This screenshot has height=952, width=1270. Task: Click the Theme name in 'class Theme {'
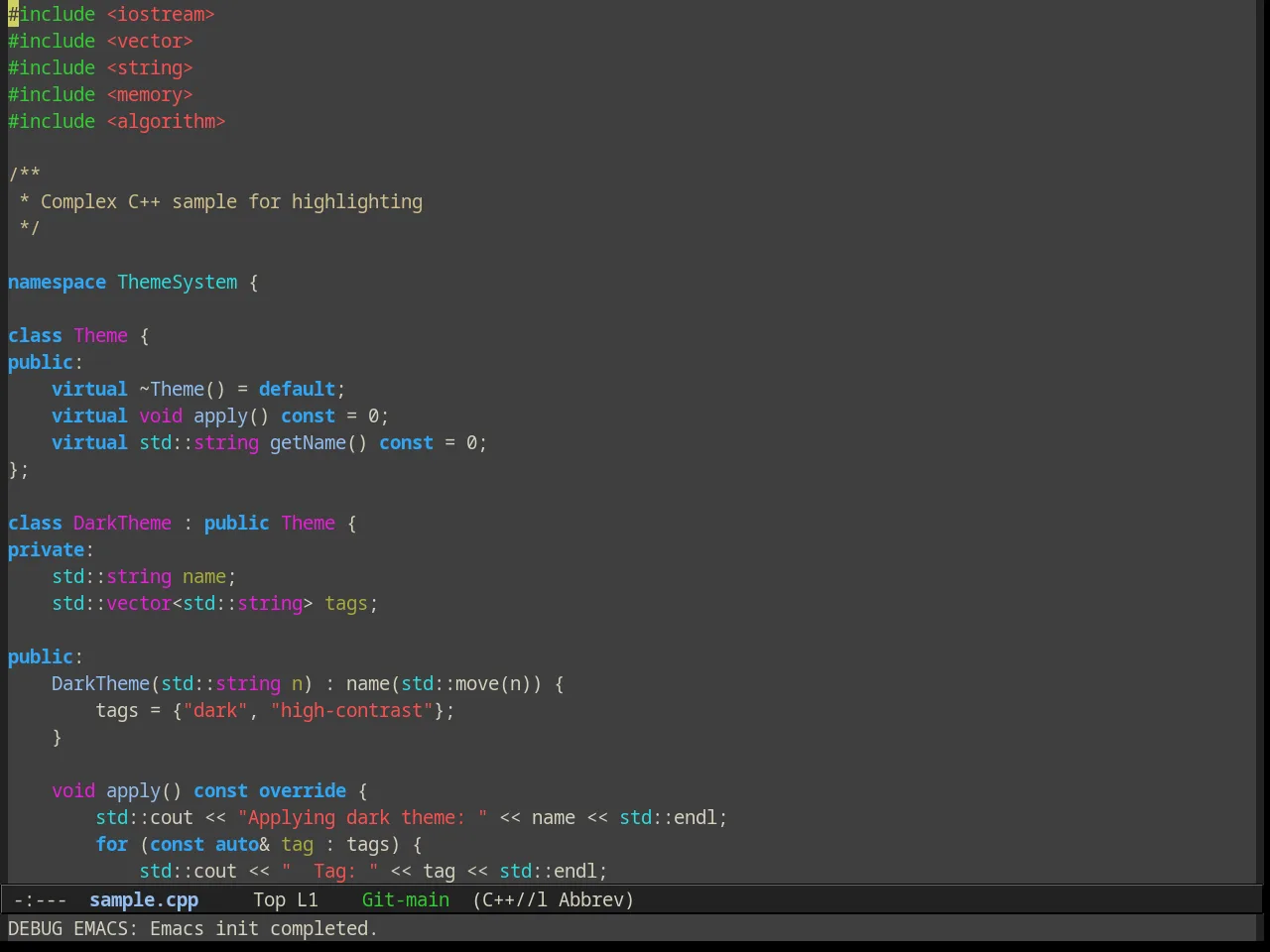[100, 335]
